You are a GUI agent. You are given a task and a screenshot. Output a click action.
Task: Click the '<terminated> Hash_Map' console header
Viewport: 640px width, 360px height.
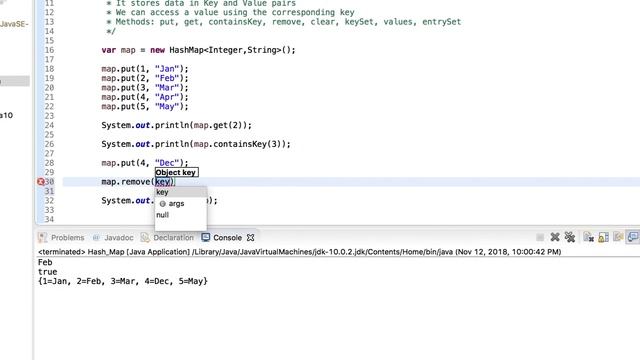click(x=300, y=252)
